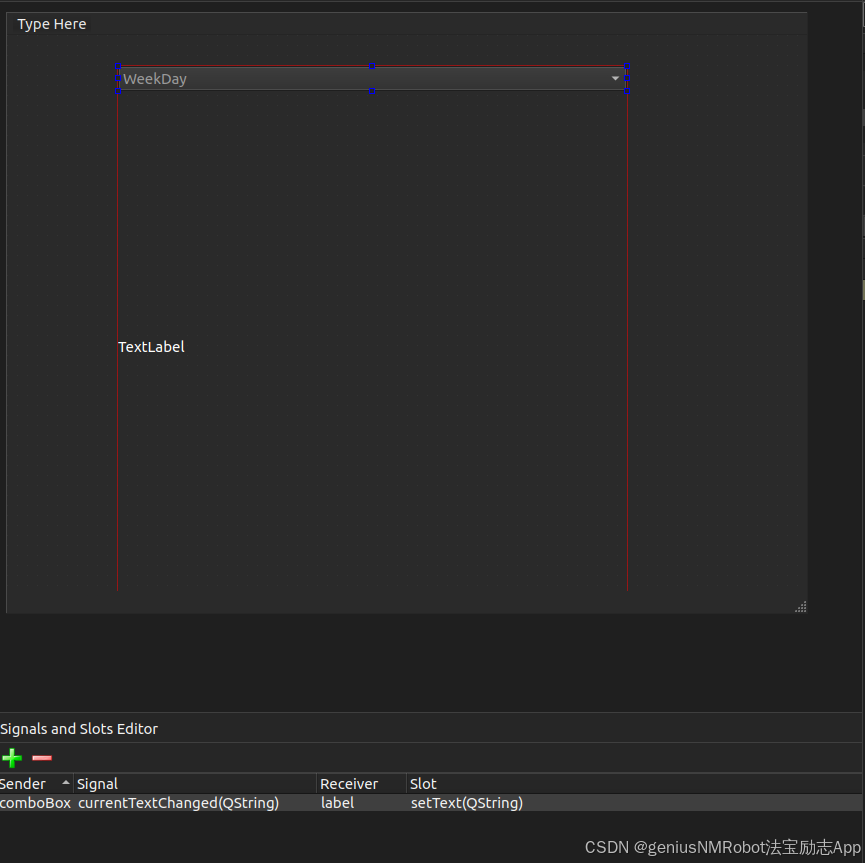865x863 pixels.
Task: Click the Signal column header
Action: (97, 783)
